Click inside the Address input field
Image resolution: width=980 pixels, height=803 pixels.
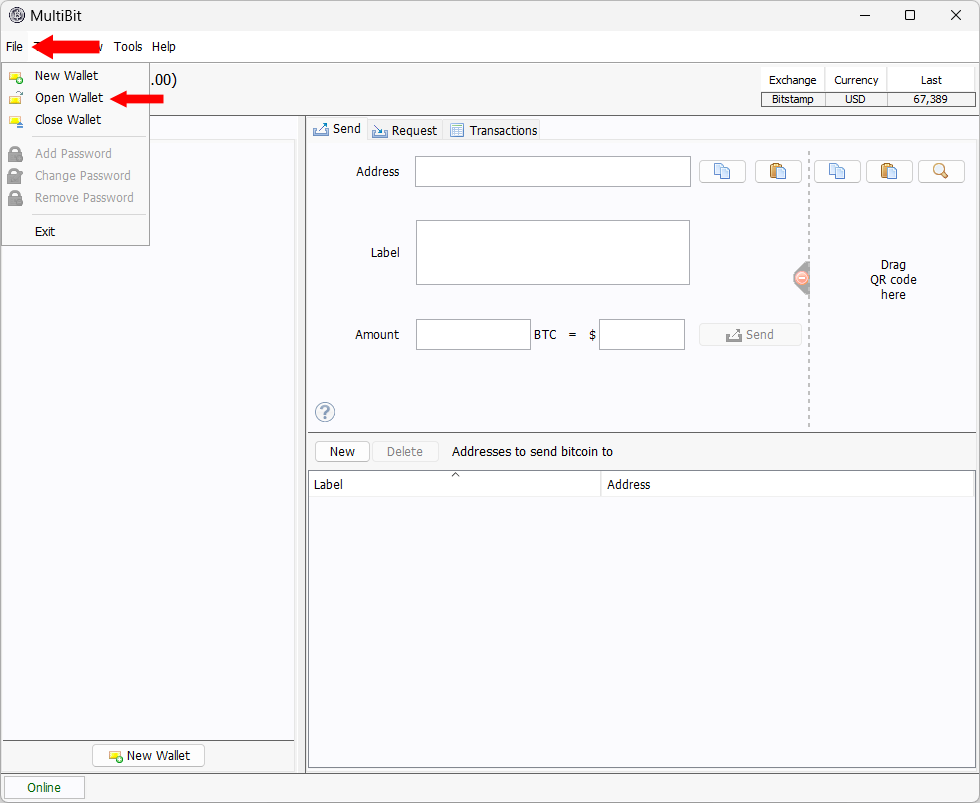click(x=552, y=171)
